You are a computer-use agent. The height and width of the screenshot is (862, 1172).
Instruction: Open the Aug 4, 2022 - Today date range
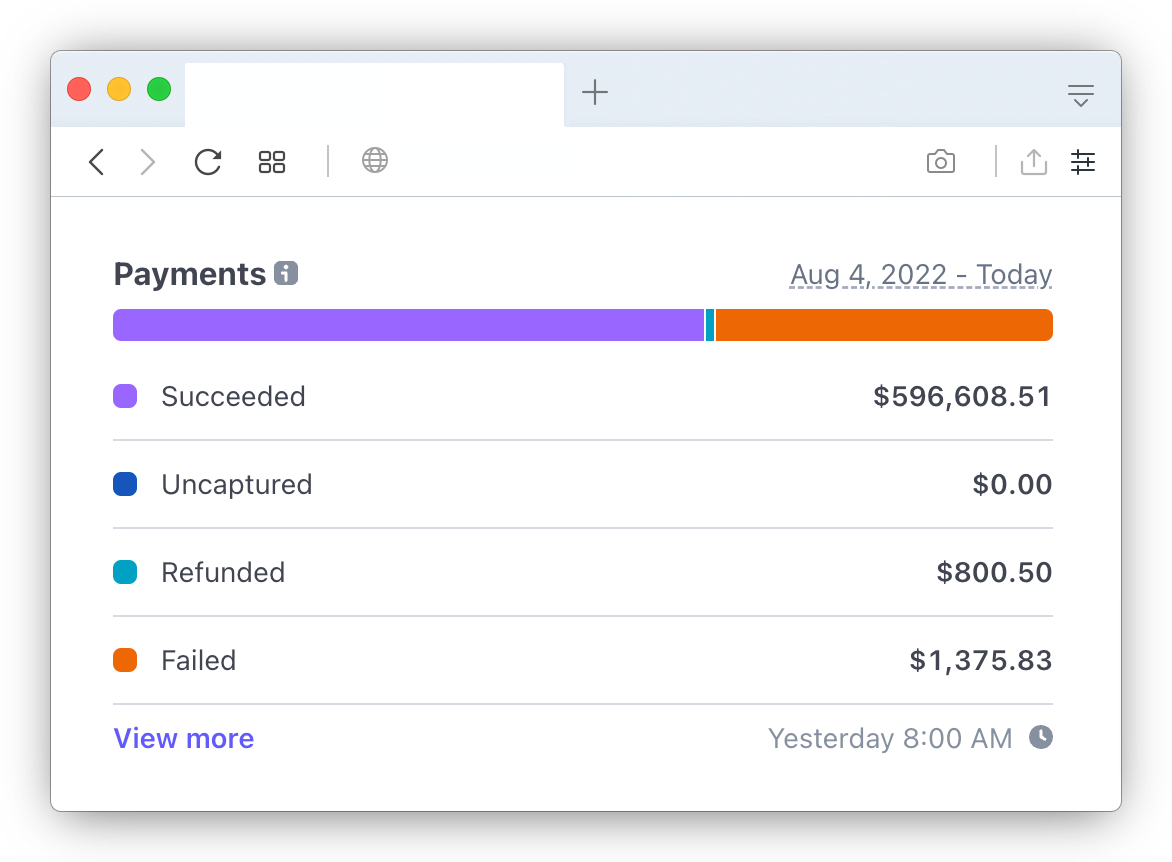tap(921, 275)
